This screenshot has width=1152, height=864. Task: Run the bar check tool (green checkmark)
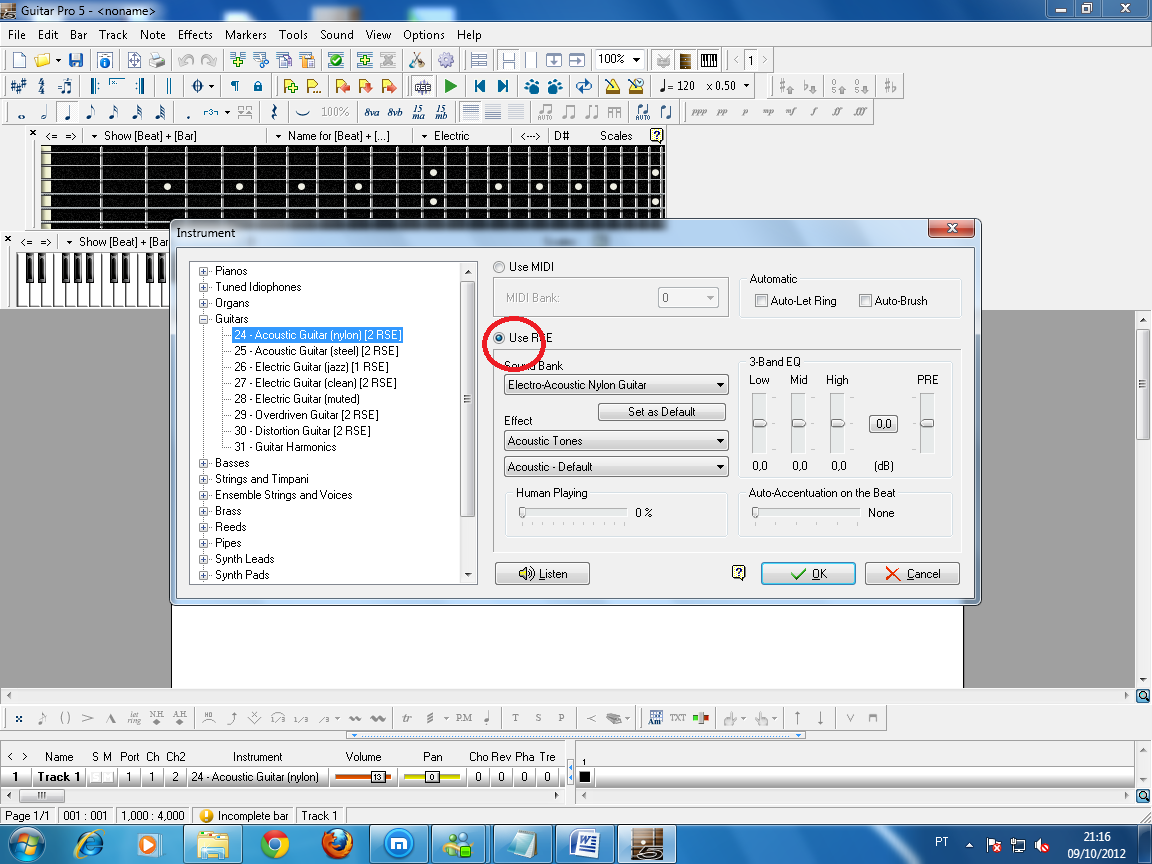pyautogui.click(x=336, y=60)
